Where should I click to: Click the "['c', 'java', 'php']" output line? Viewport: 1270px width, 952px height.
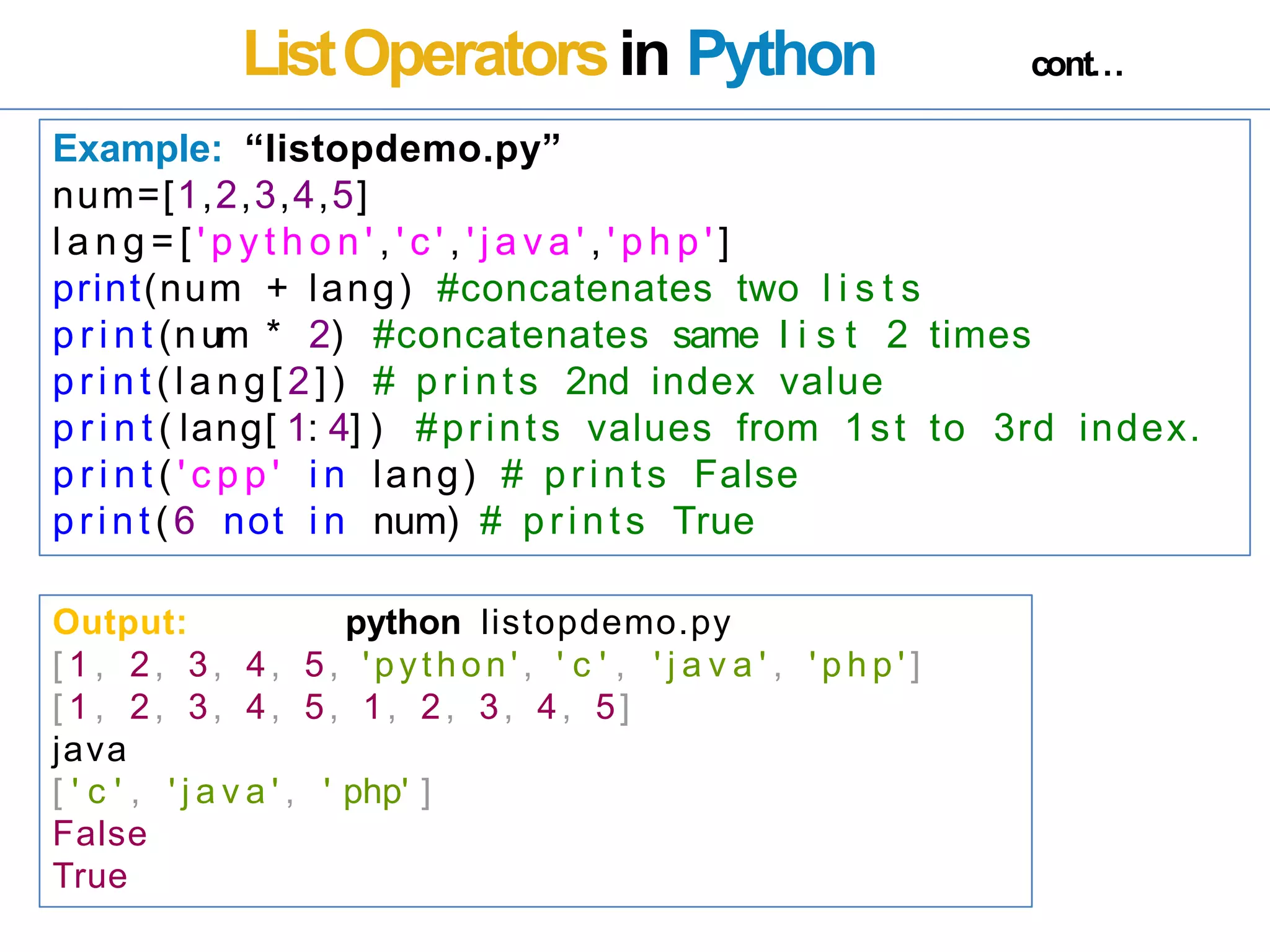tap(242, 793)
